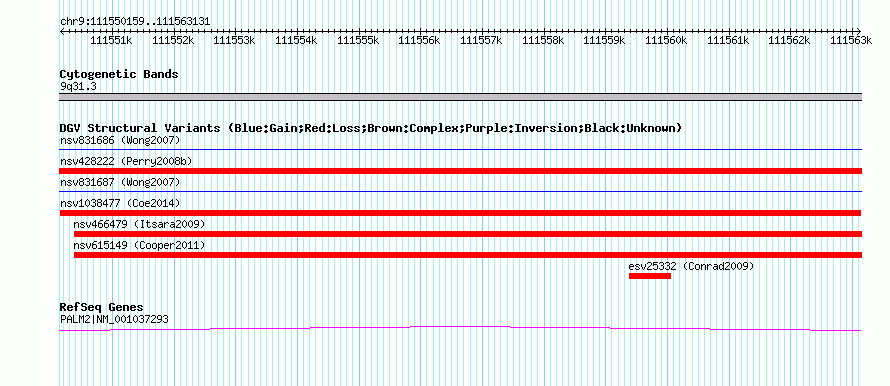Click the 111563k ruler position
Image resolution: width=890 pixels, height=386 pixels.
pyautogui.click(x=851, y=40)
